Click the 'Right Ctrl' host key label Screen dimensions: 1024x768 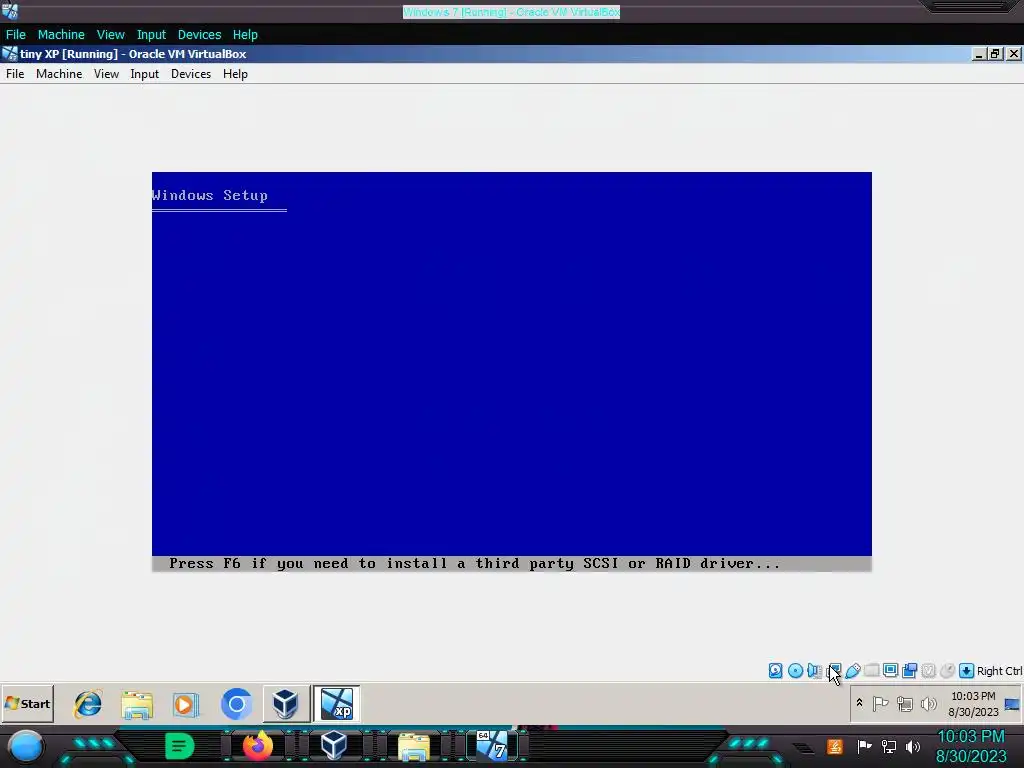tap(999, 671)
